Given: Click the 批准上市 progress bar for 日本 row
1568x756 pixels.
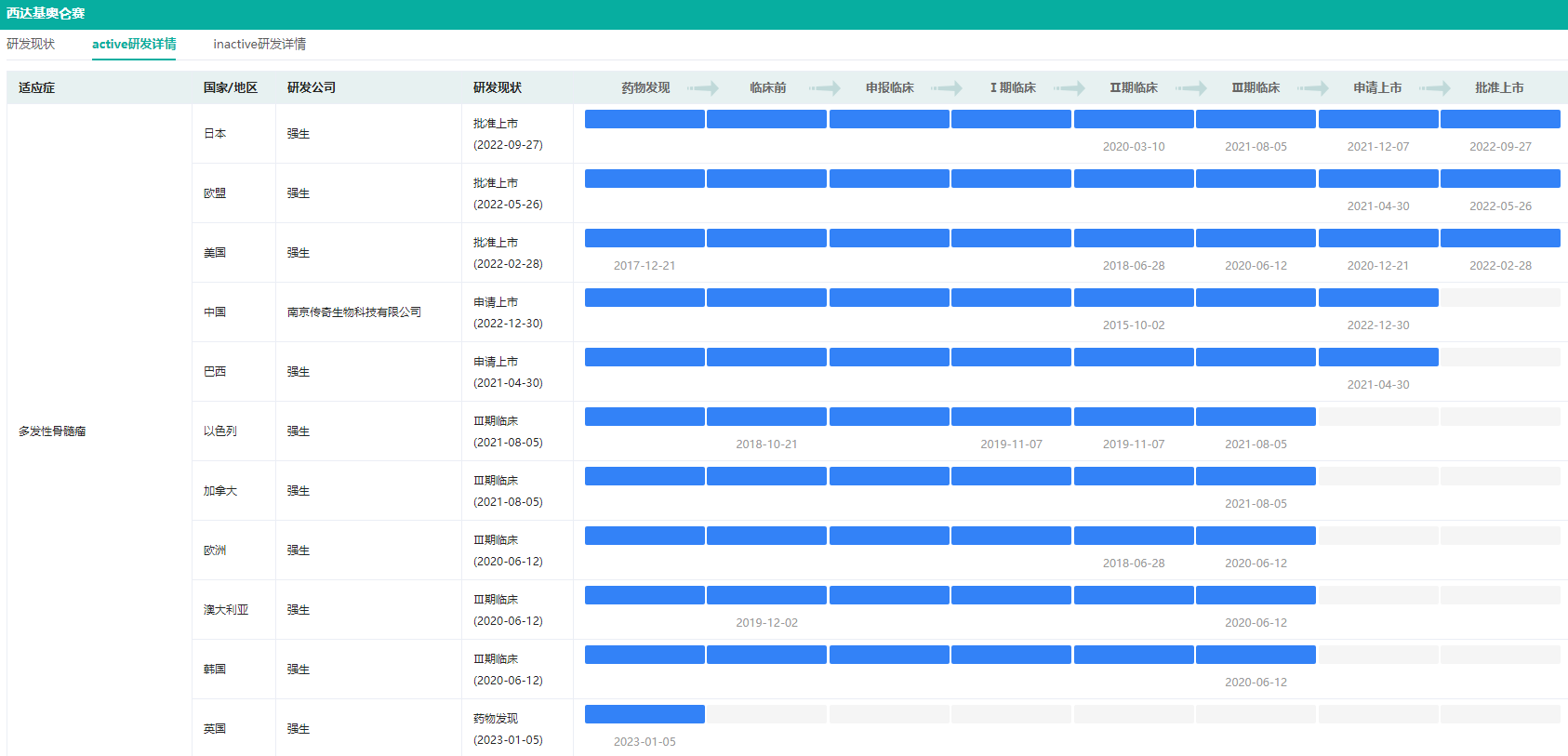Looking at the screenshot, I should coord(1500,119).
